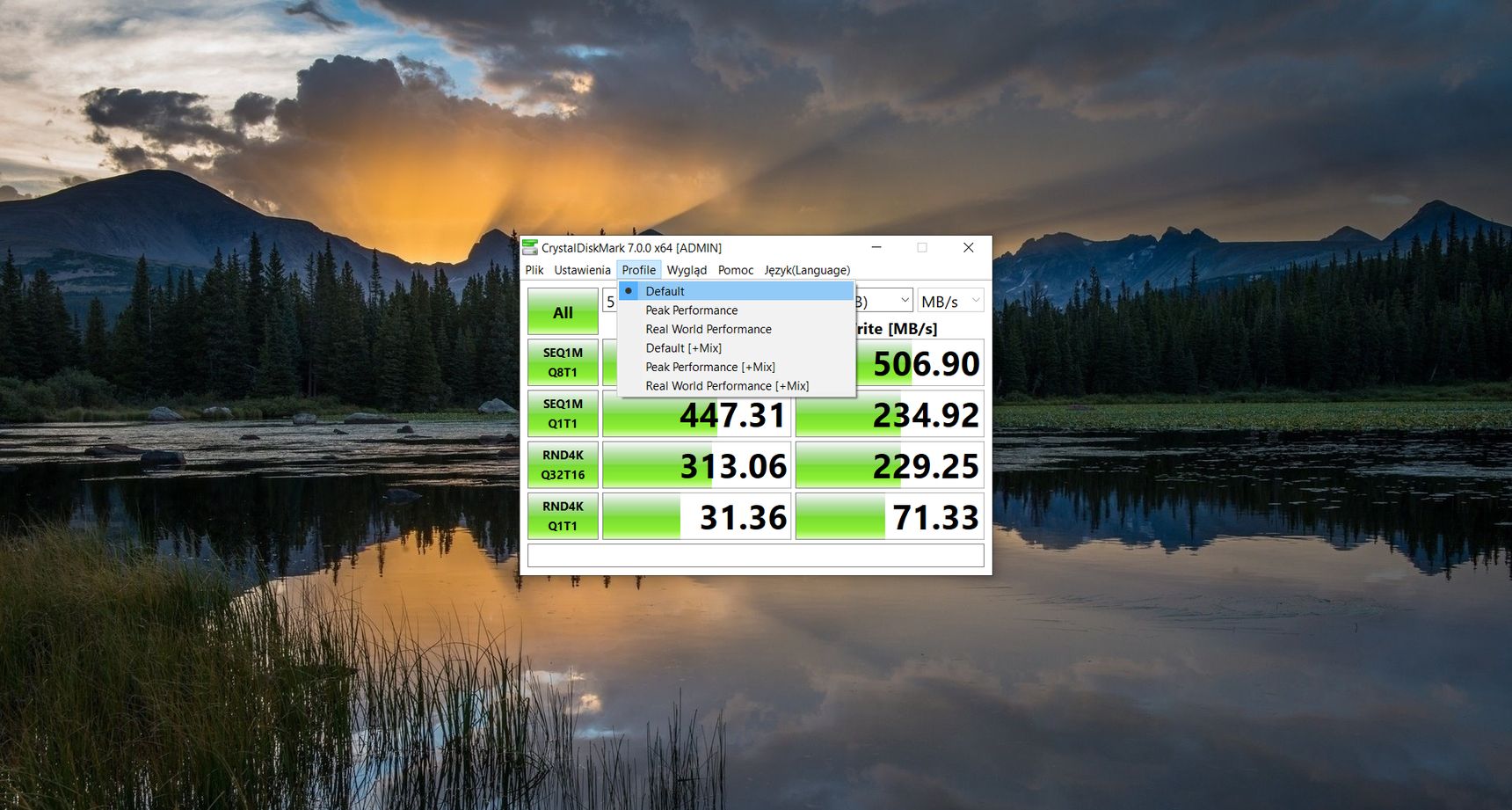1512x810 pixels.
Task: Open the test count dropdown showing 5
Action: [610, 301]
